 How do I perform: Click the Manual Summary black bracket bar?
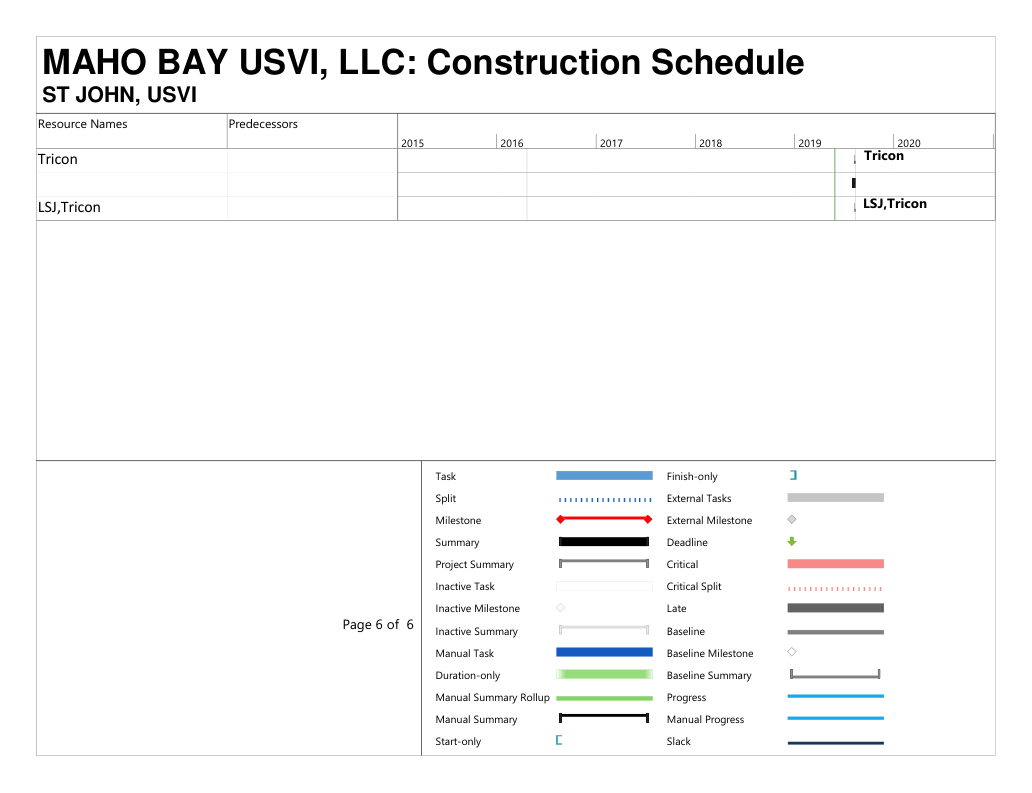pos(604,718)
